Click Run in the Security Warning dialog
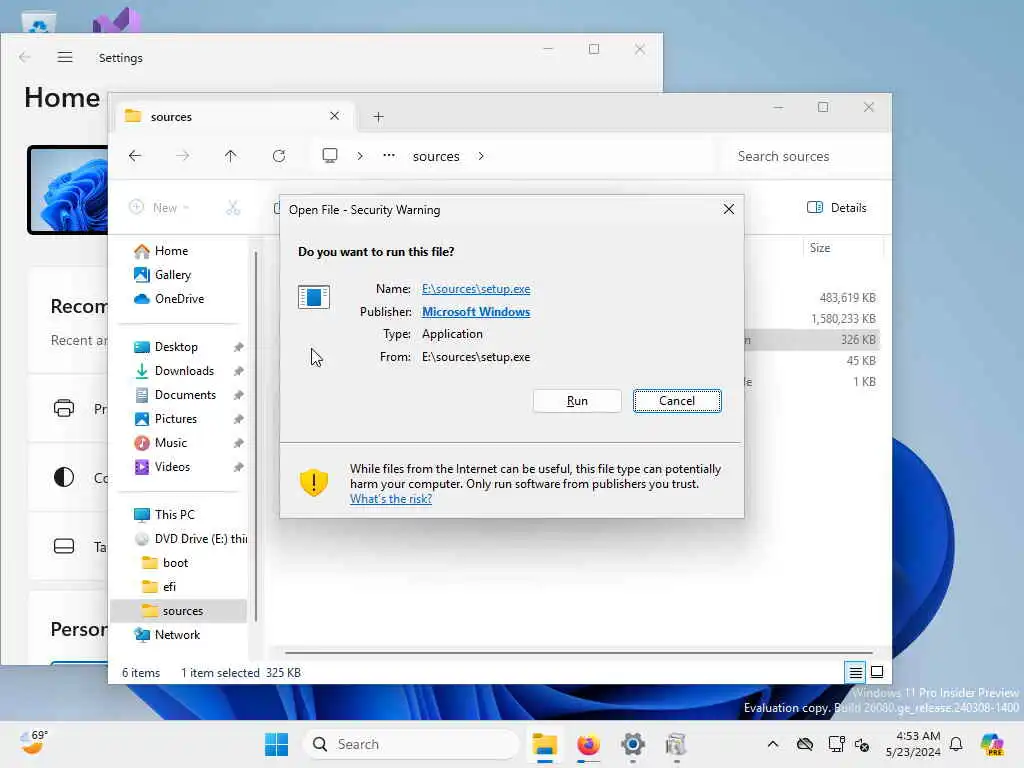 pyautogui.click(x=577, y=401)
